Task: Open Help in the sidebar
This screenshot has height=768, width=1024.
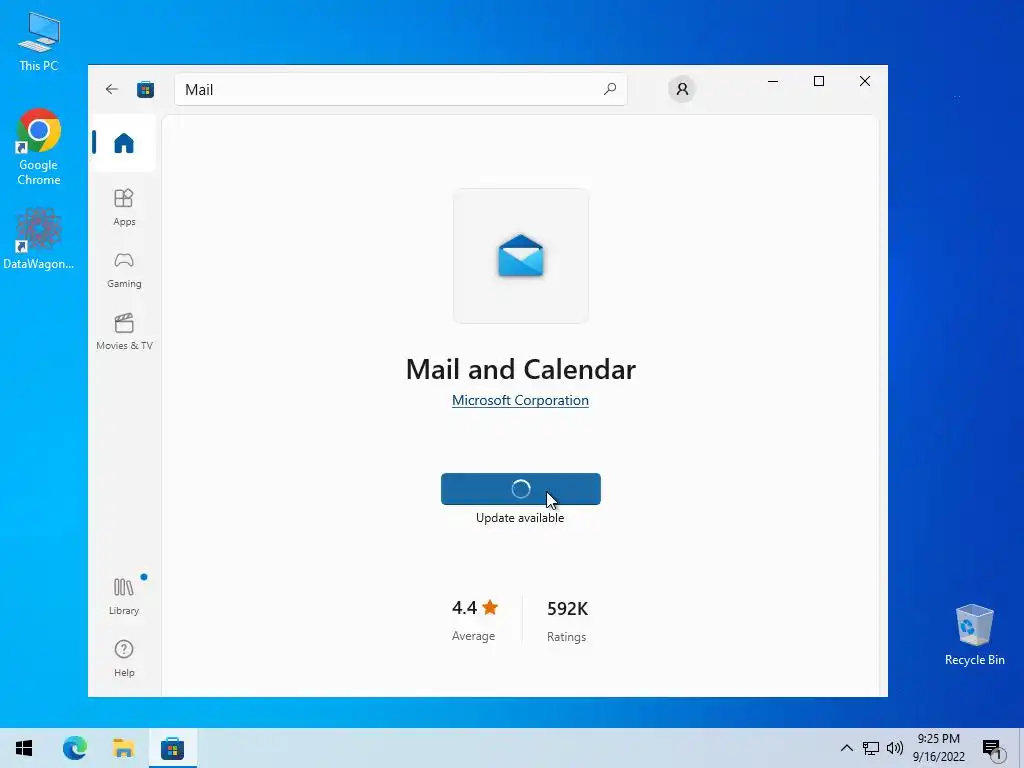Action: tap(123, 658)
